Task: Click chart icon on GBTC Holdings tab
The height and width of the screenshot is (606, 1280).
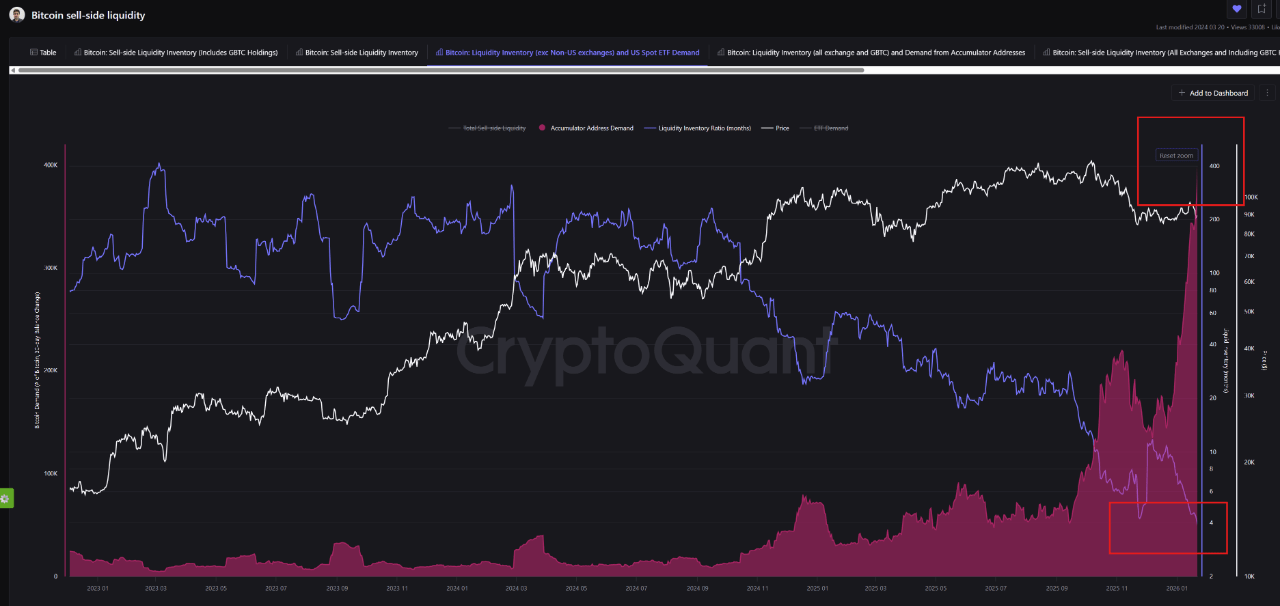Action: pyautogui.click(x=77, y=52)
